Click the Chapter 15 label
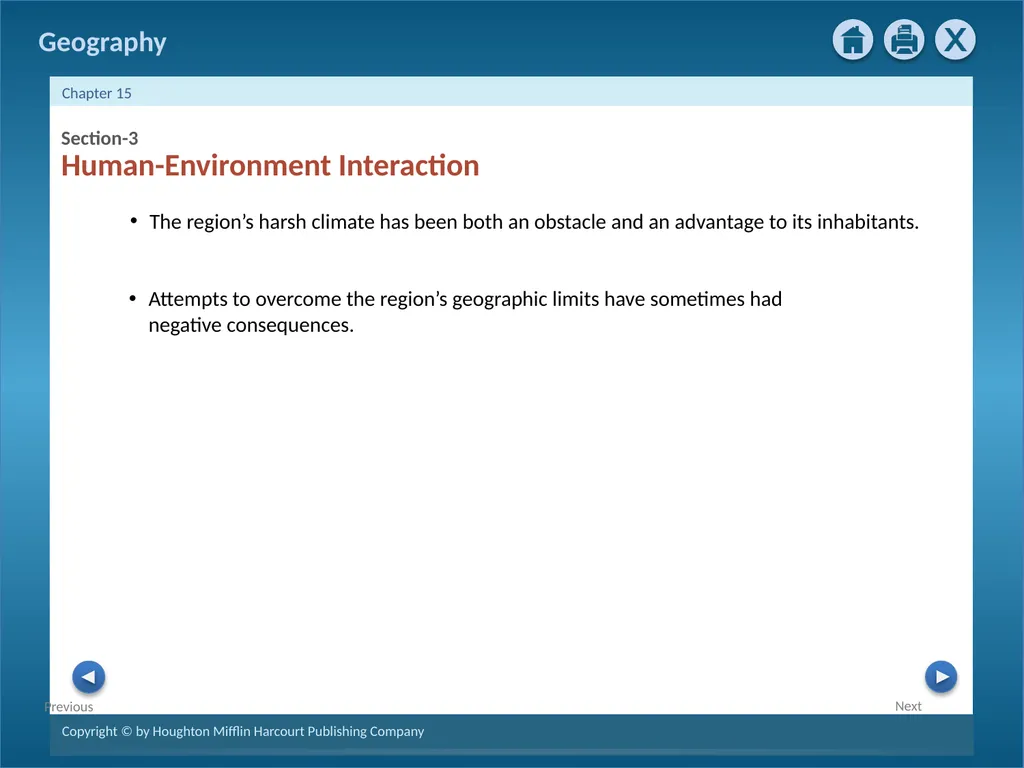Screen dimensions: 1024x768 (x=97, y=93)
